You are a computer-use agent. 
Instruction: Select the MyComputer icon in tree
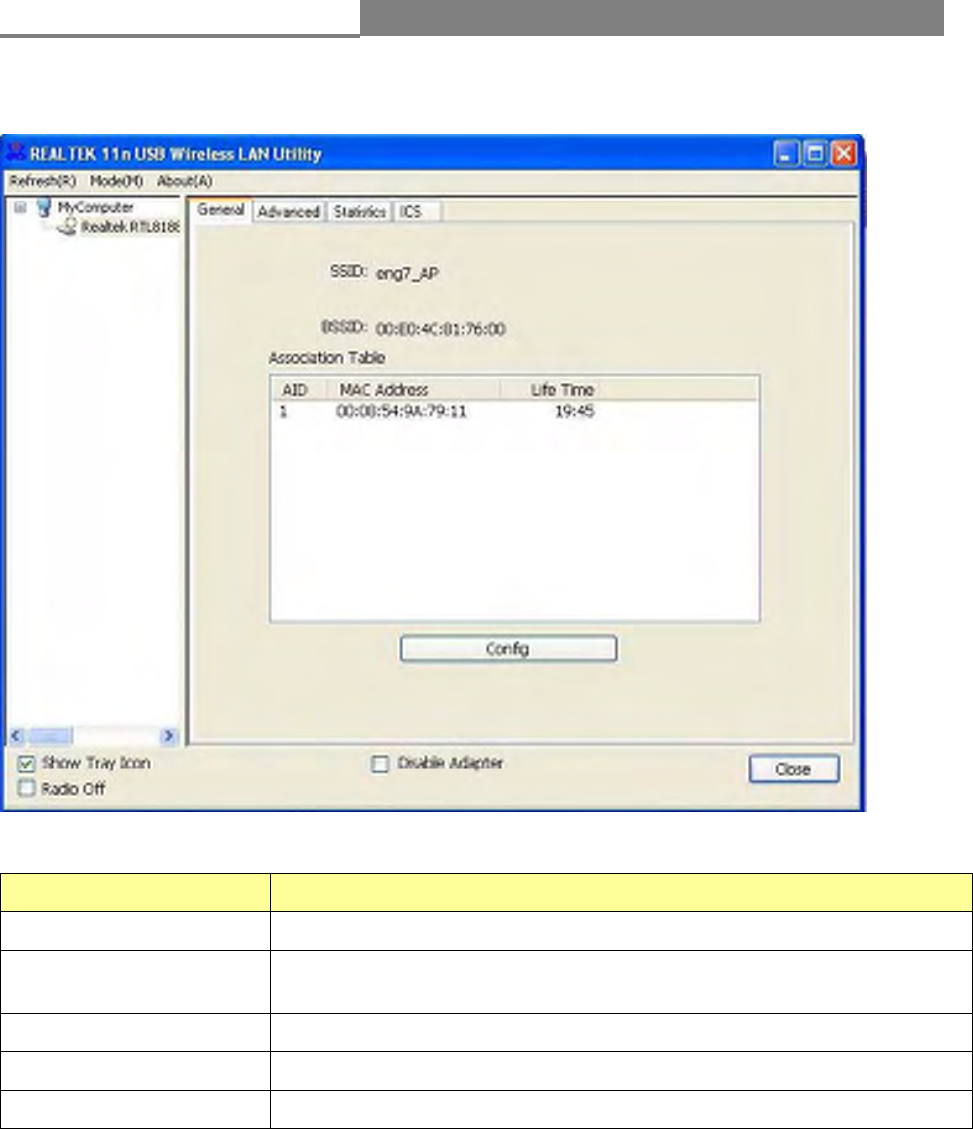(44, 207)
